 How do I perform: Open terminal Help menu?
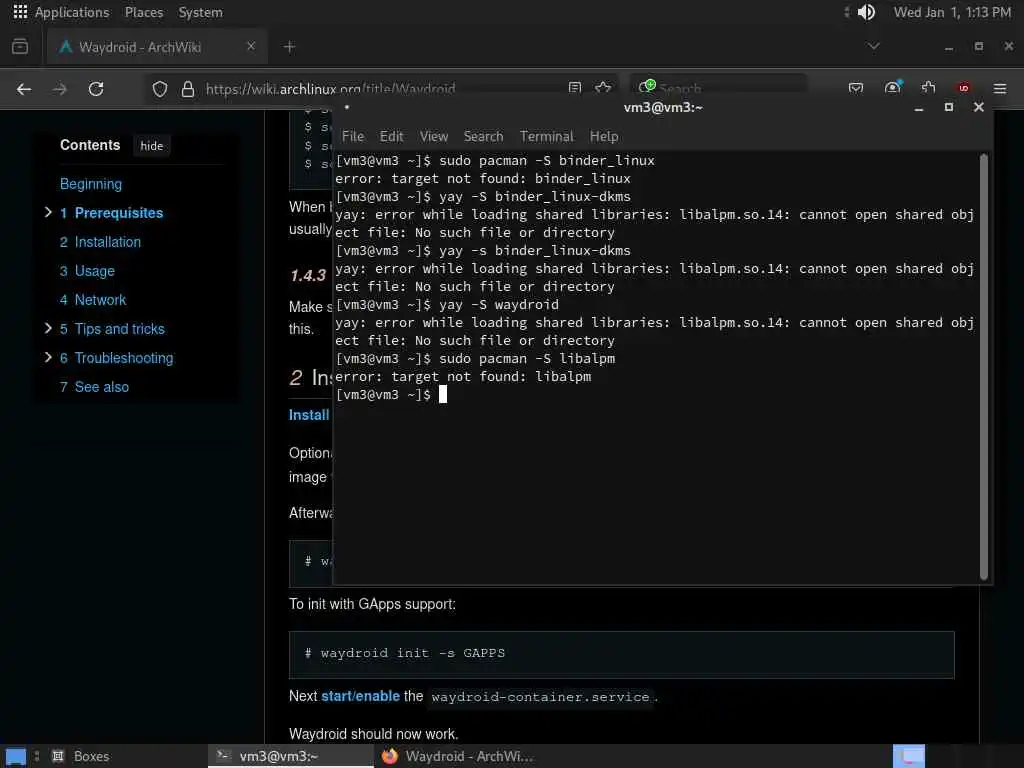[604, 136]
